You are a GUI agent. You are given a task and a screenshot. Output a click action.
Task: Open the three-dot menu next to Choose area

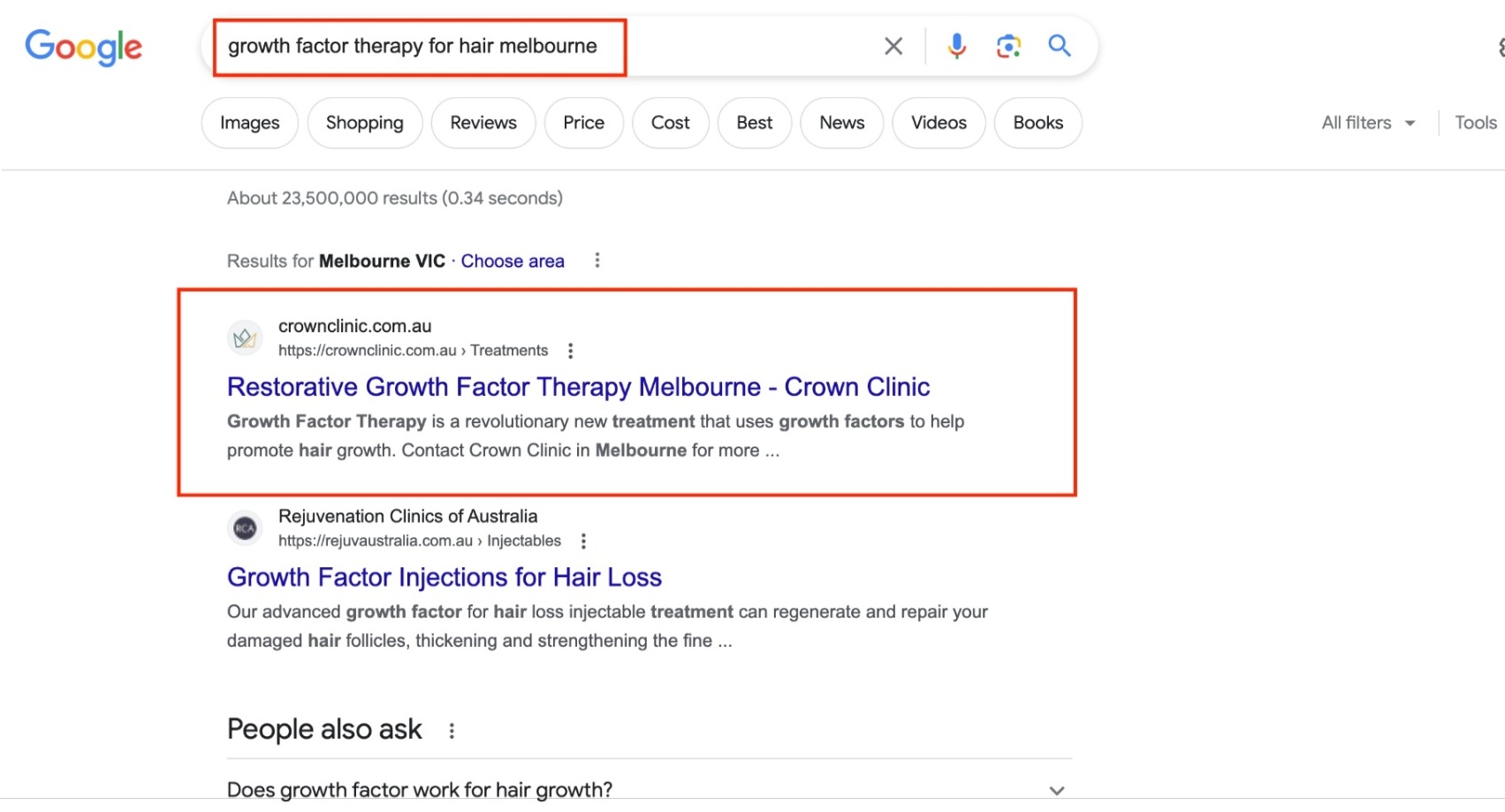click(597, 260)
